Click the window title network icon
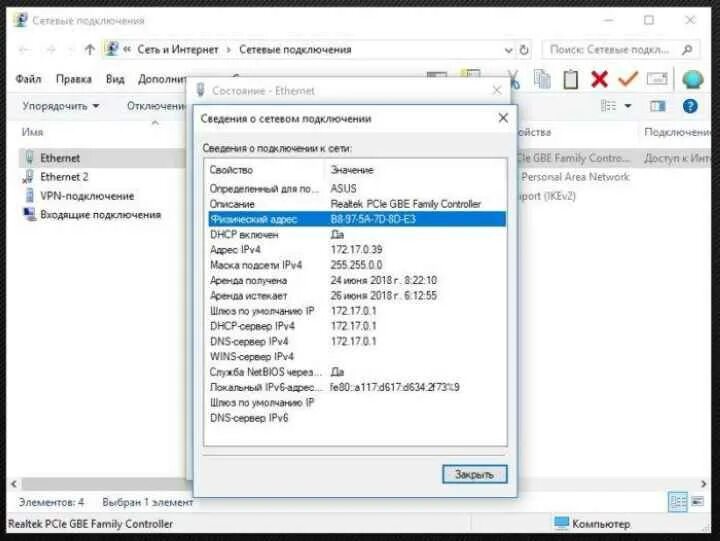This screenshot has width=720, height=541. [20, 20]
